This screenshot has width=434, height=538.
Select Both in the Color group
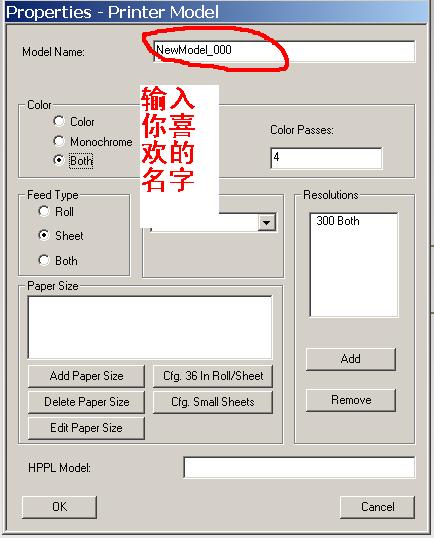pyautogui.click(x=59, y=160)
